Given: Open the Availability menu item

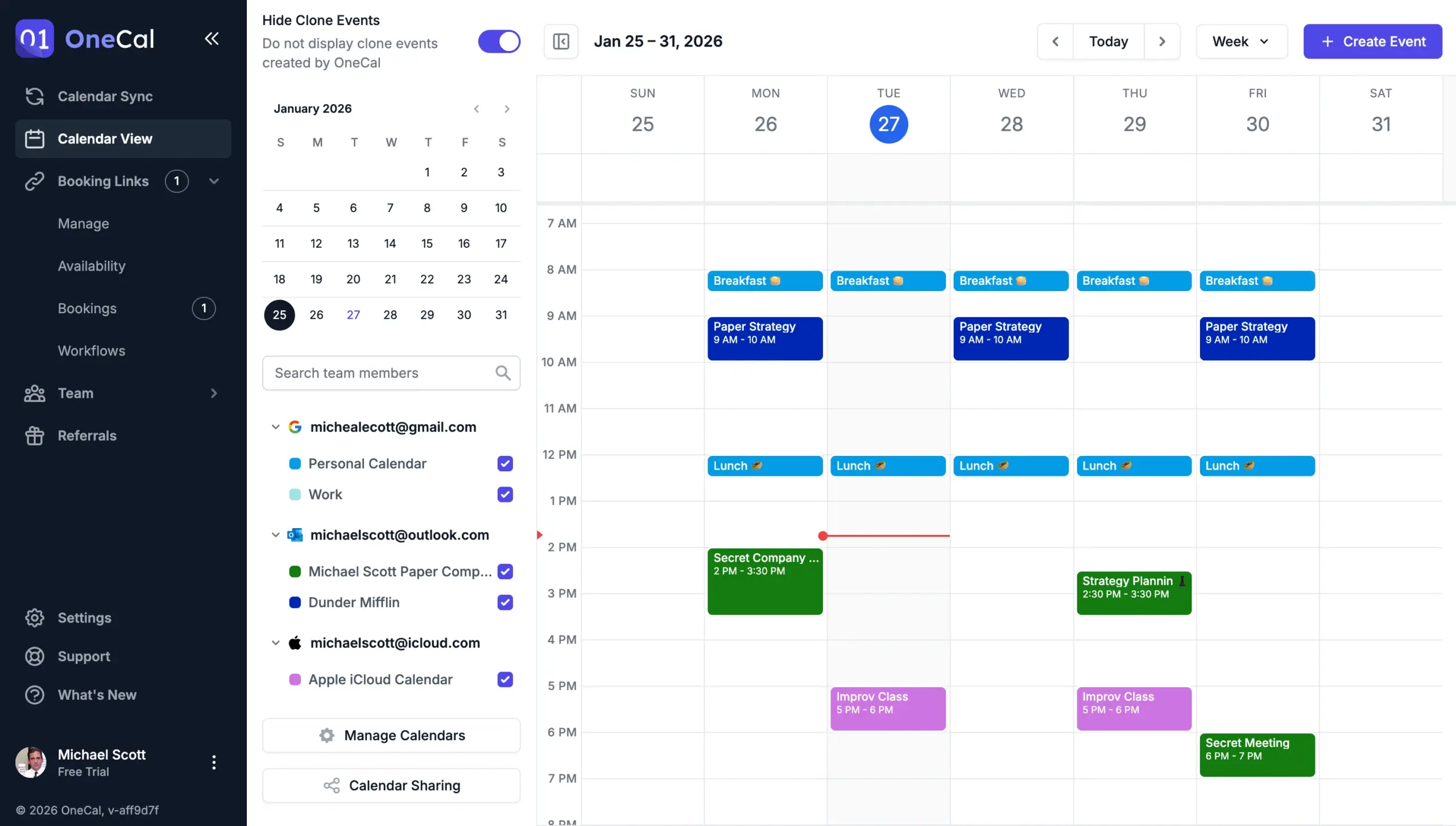Looking at the screenshot, I should (x=92, y=266).
